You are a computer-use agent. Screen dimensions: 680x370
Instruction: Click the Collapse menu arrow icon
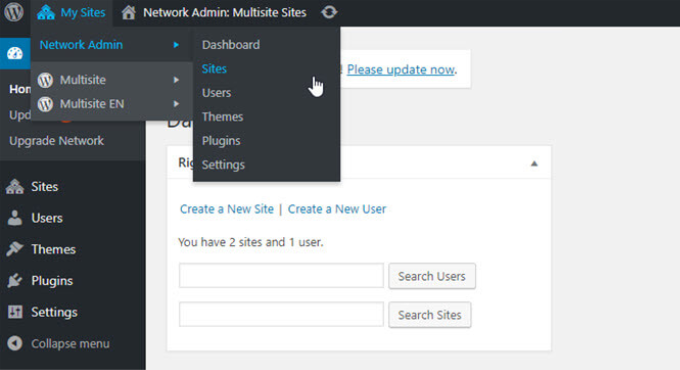15,344
